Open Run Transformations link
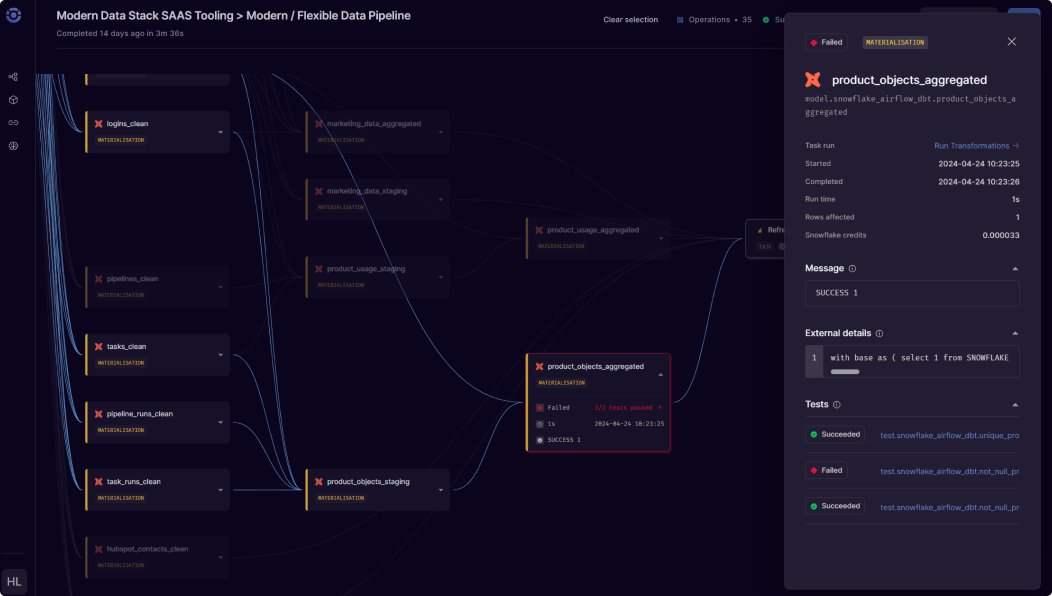Screen dimensions: 1052x596 pyautogui.click(x=972, y=145)
